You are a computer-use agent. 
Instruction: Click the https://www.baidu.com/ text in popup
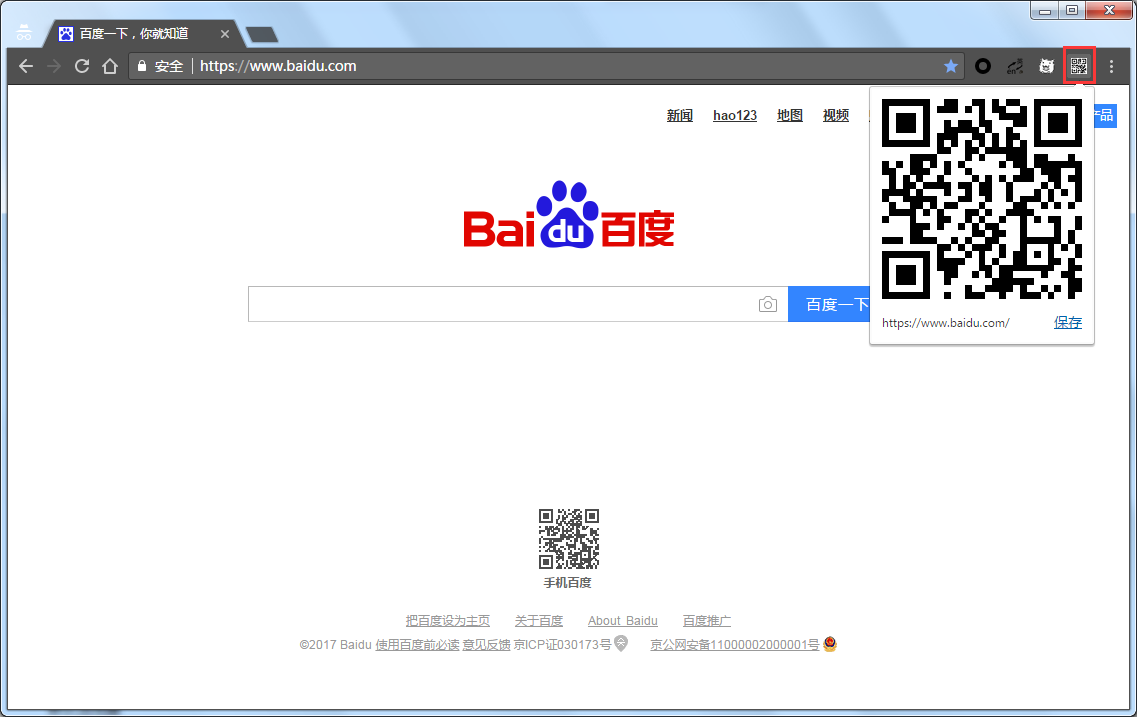pyautogui.click(x=946, y=323)
